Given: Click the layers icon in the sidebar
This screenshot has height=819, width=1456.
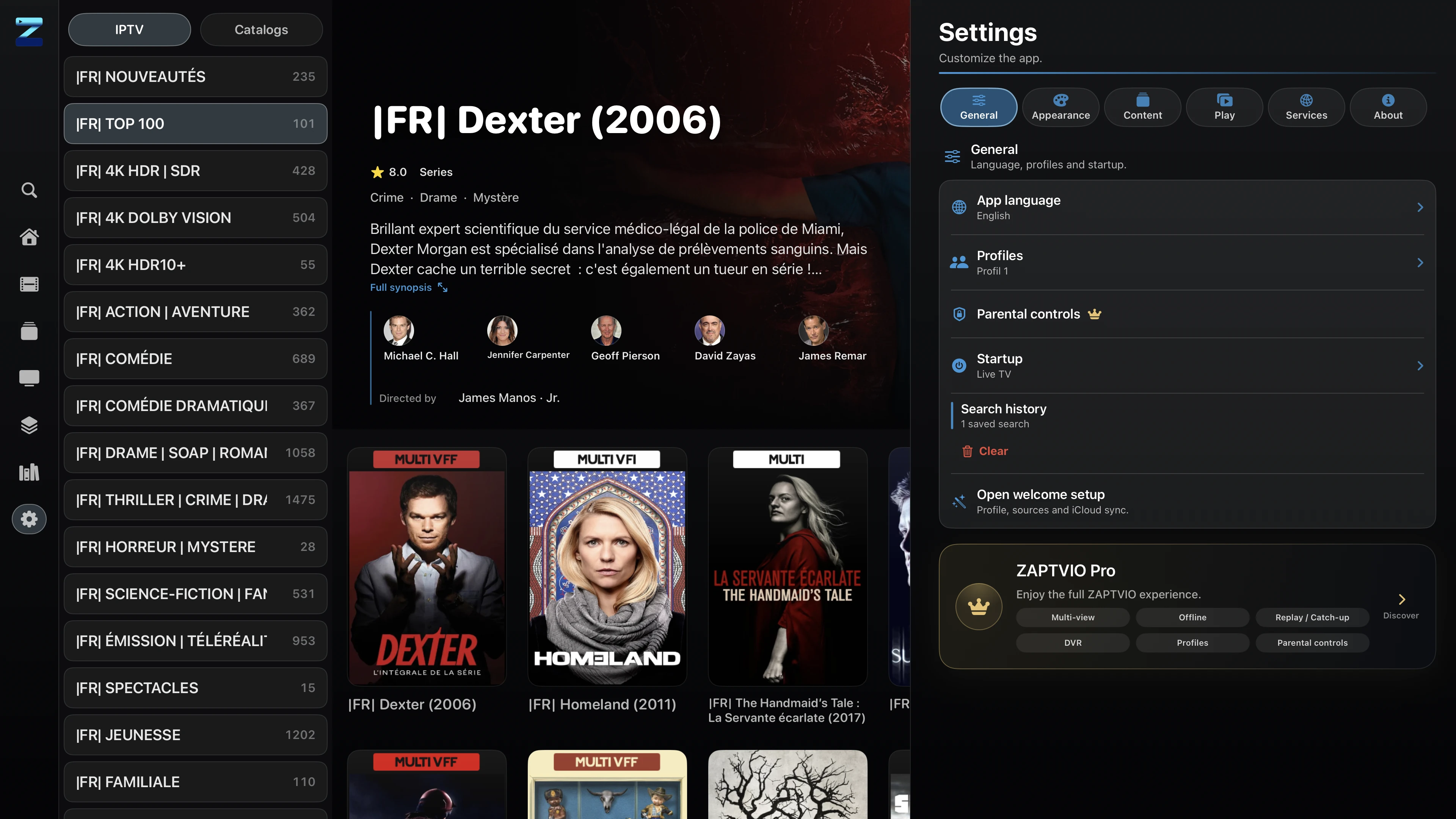Looking at the screenshot, I should 29,425.
